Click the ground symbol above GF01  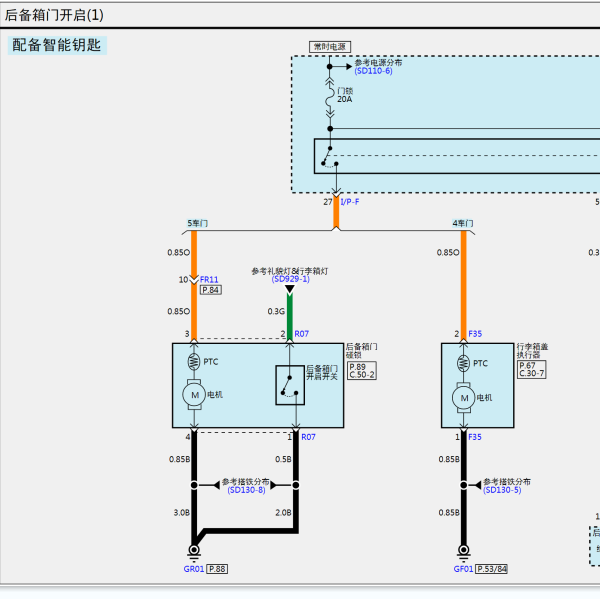tap(463, 553)
